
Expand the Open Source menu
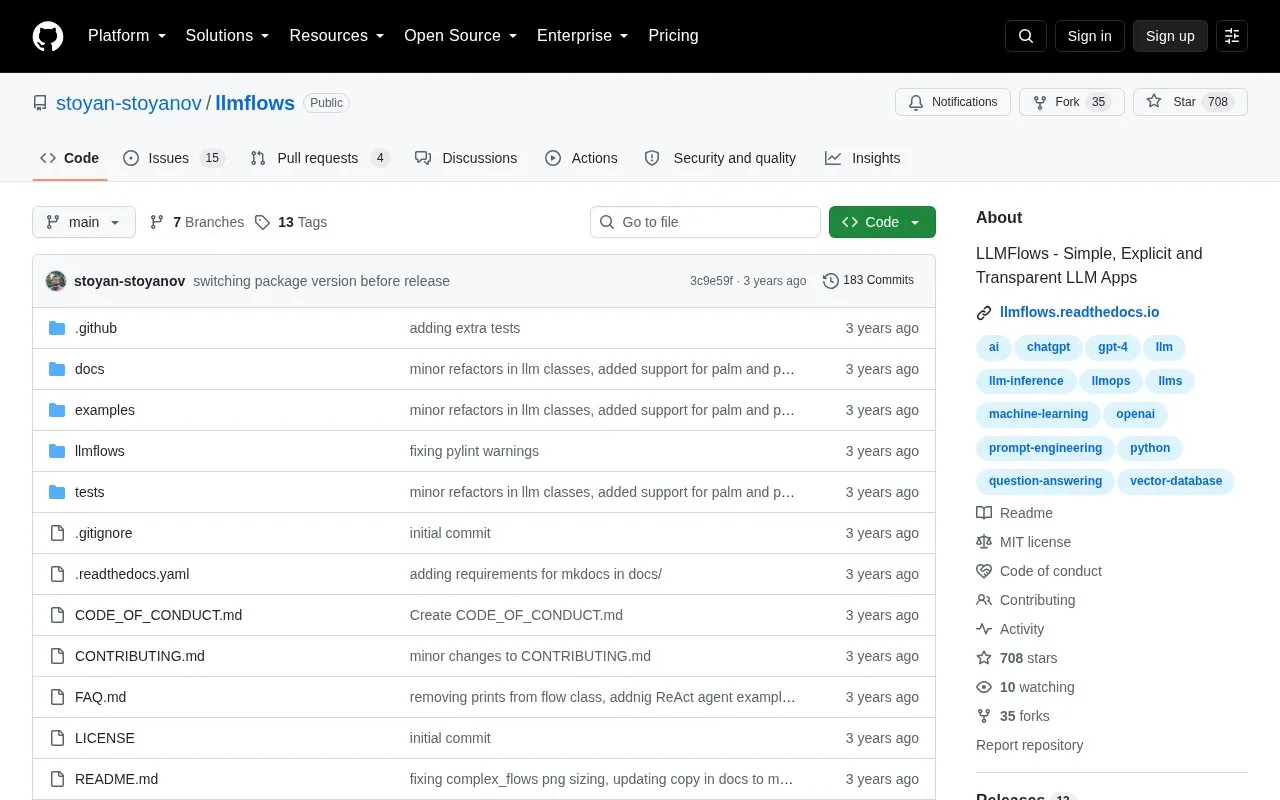click(x=460, y=36)
